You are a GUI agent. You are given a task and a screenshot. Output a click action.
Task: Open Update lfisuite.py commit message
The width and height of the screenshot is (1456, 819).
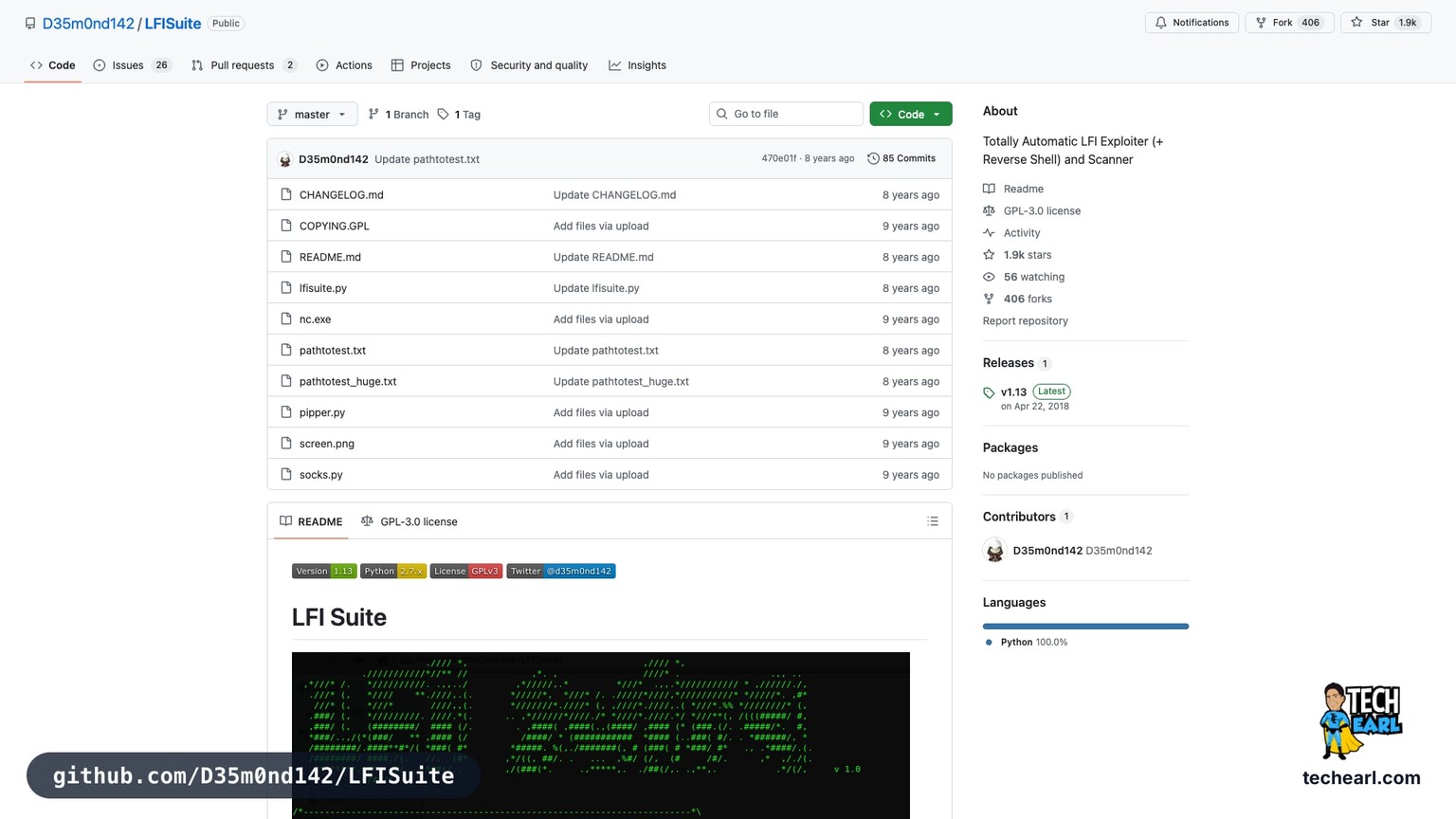tap(596, 288)
